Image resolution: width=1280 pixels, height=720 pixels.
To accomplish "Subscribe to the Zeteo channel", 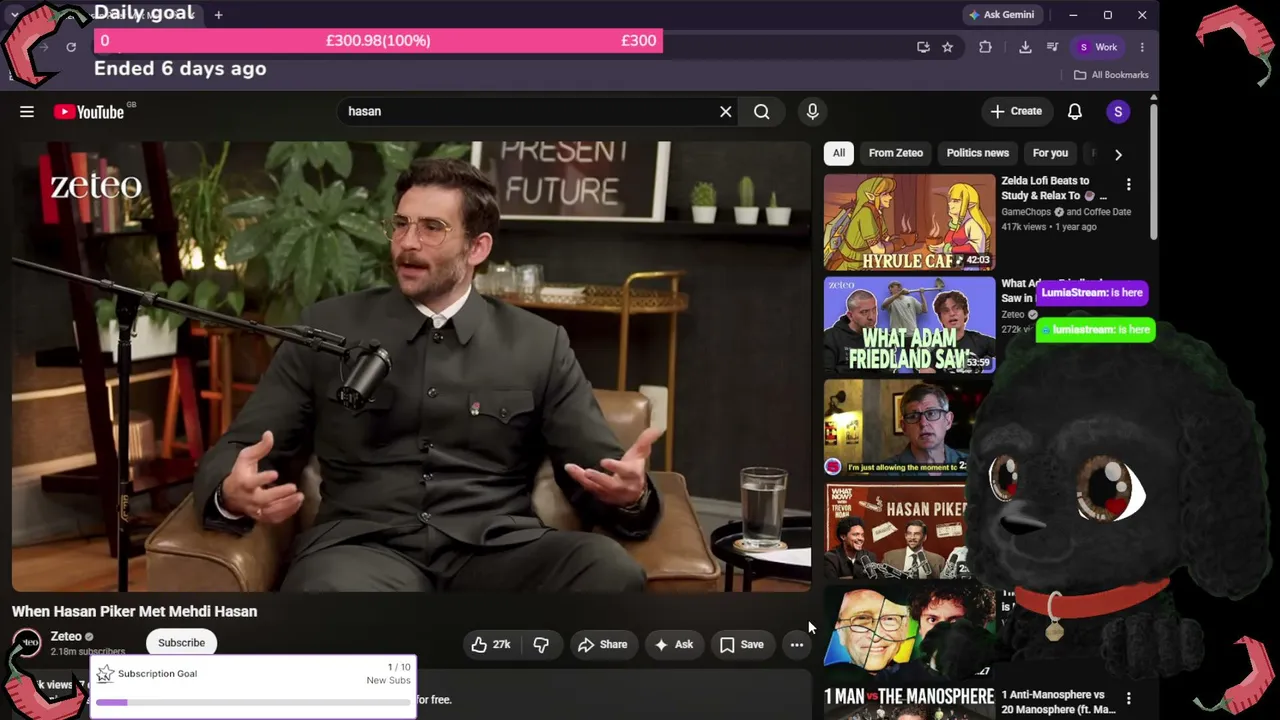I will pyautogui.click(x=181, y=643).
